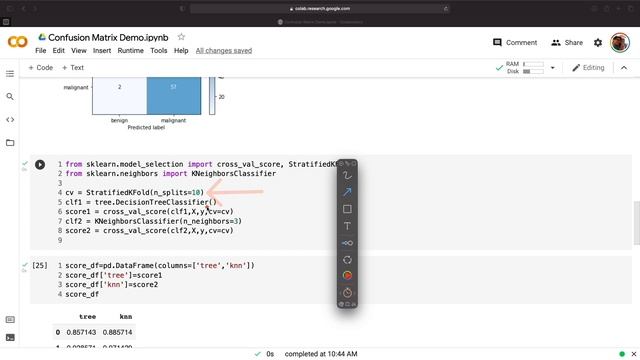640x360 pixels.
Task: Click the Share button
Action: (567, 42)
